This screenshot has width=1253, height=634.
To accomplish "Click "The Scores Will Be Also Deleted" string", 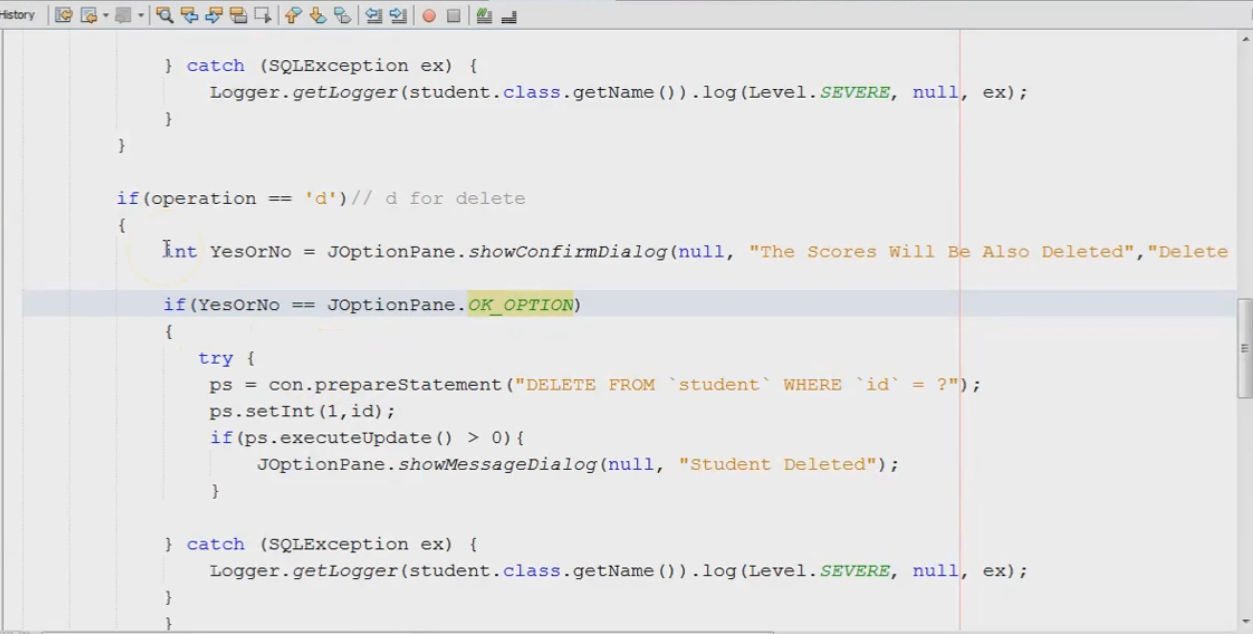I will coord(942,252).
